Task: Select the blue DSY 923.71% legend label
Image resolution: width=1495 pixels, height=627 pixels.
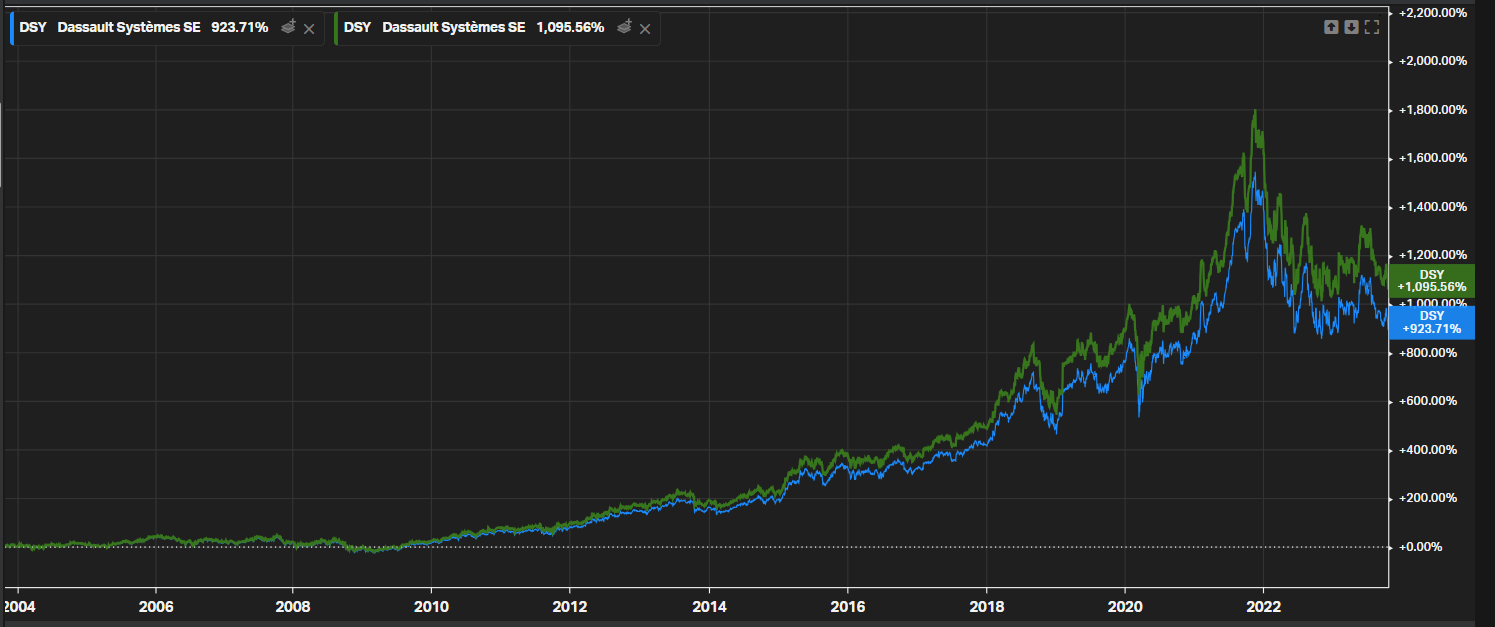Action: point(144,28)
